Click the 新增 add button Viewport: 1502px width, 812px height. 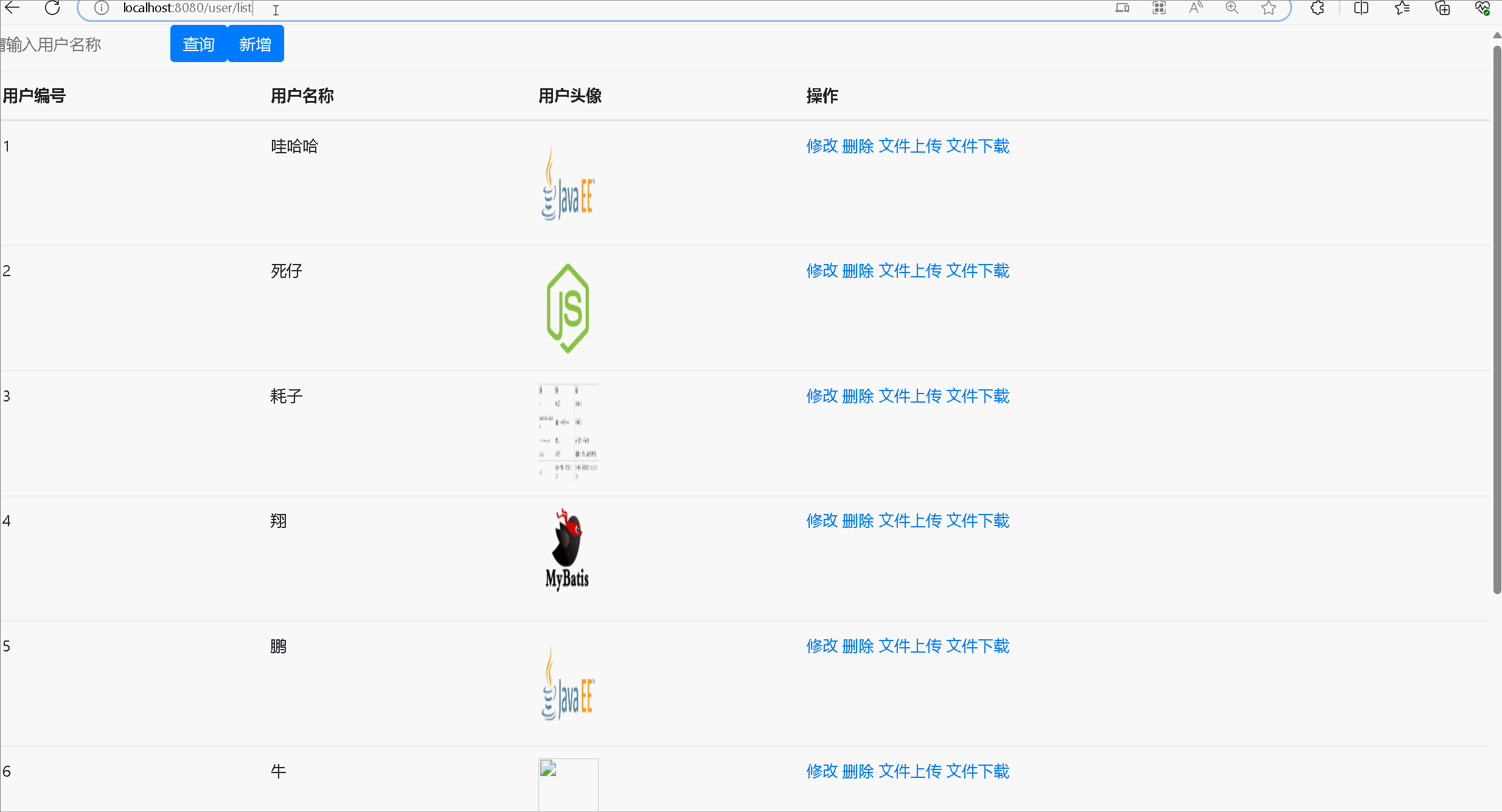tap(256, 43)
